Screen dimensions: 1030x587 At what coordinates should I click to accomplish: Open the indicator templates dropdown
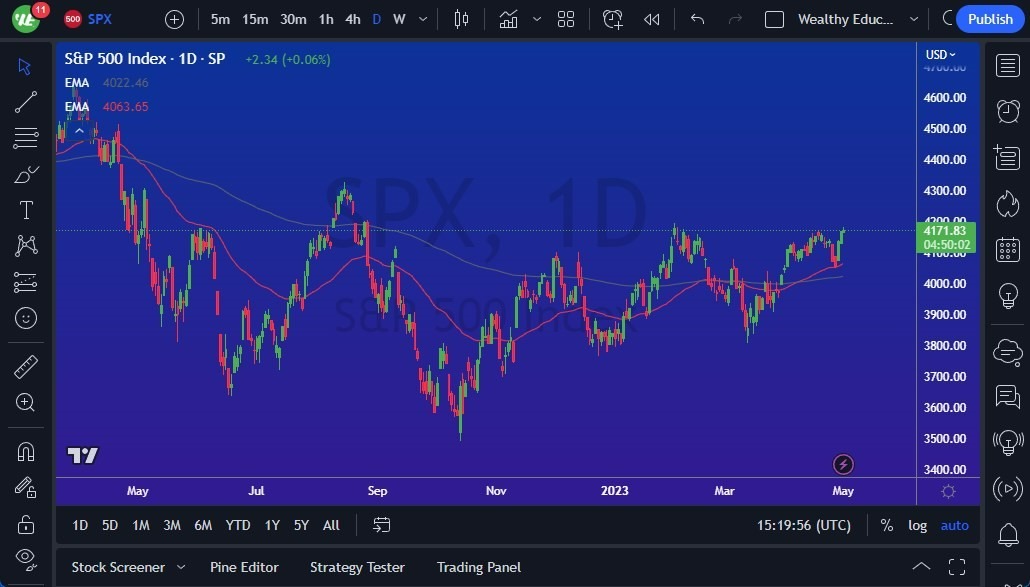pos(537,19)
